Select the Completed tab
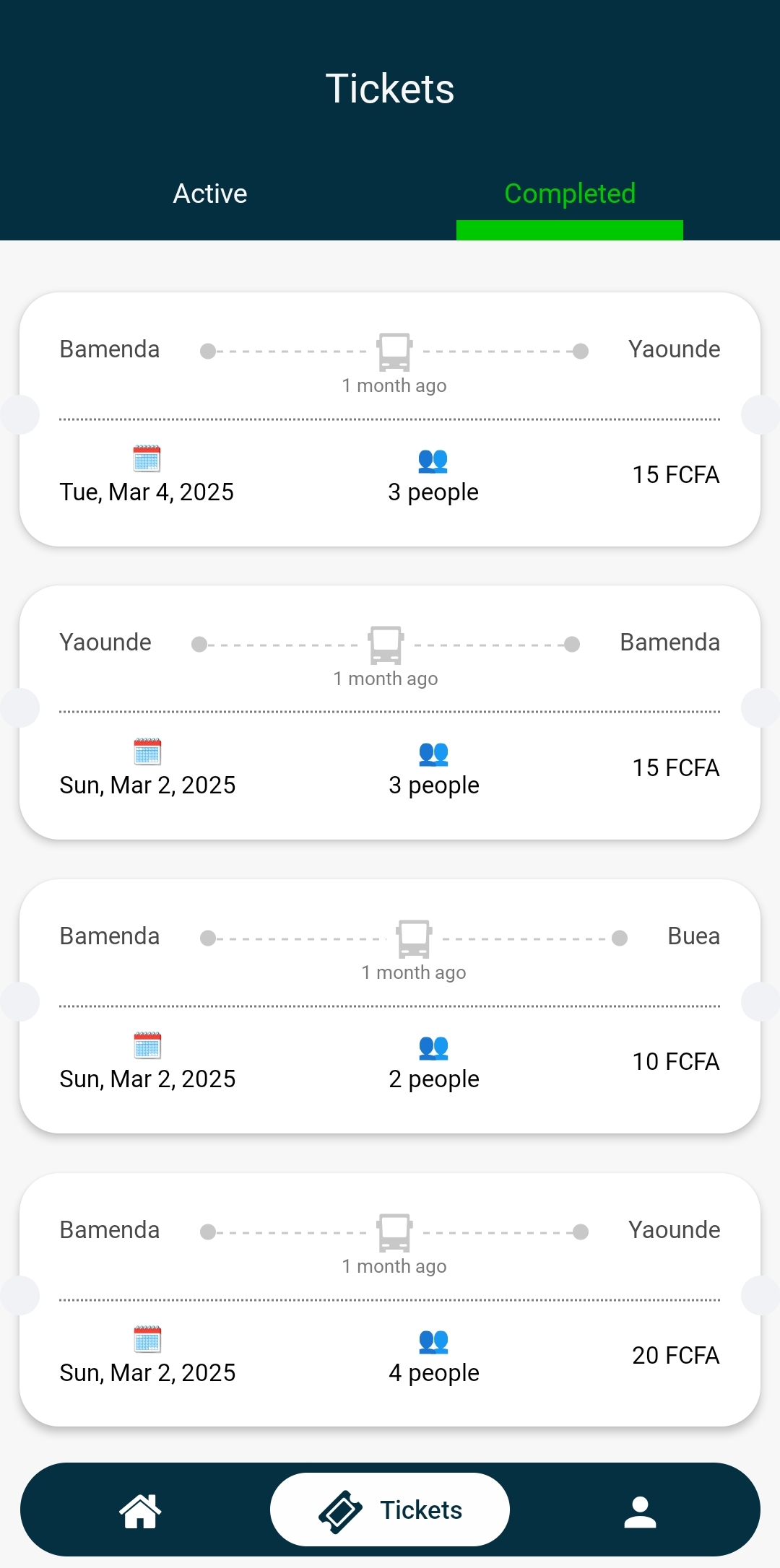 (x=570, y=193)
